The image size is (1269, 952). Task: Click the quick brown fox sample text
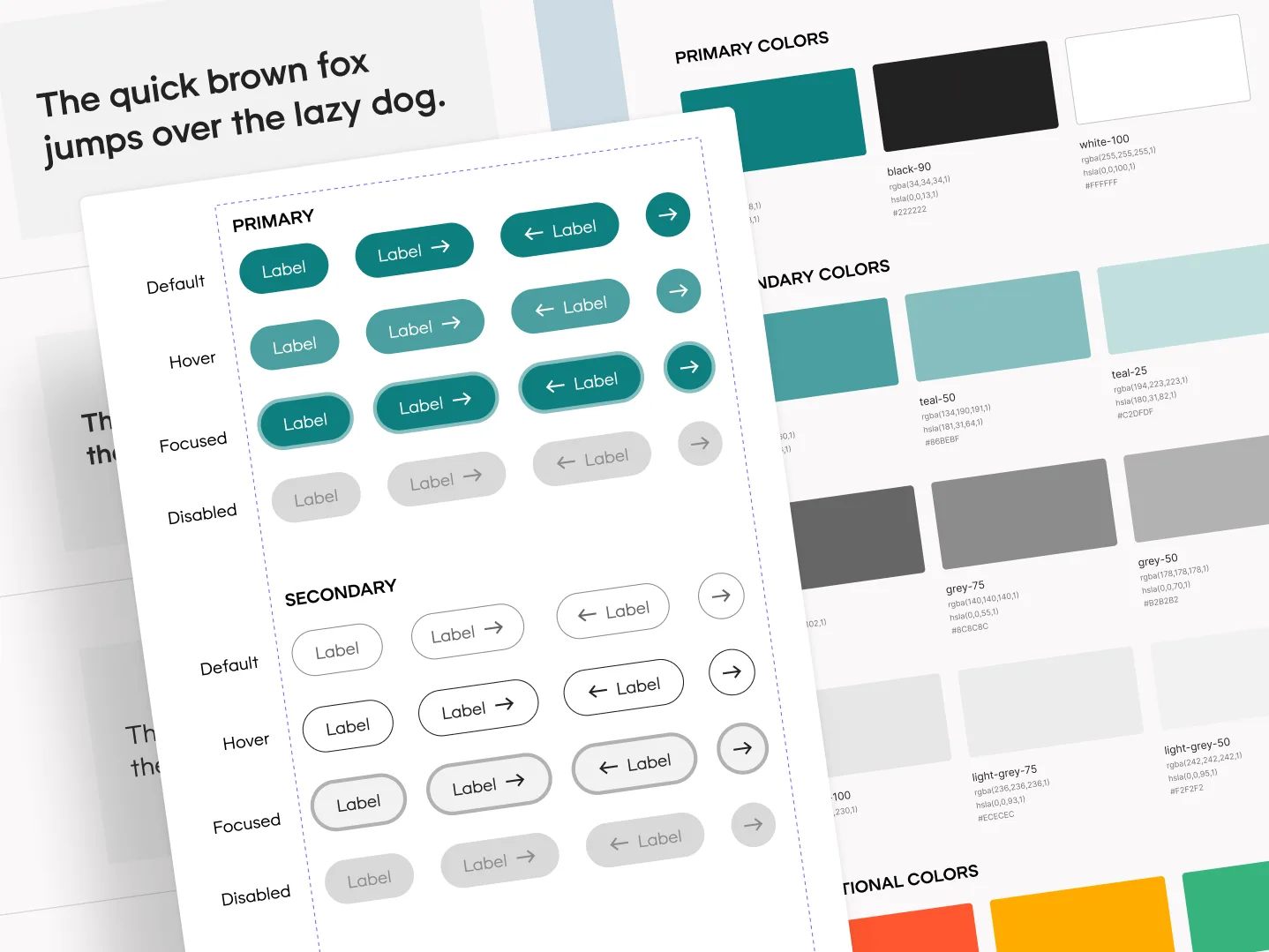click(241, 108)
